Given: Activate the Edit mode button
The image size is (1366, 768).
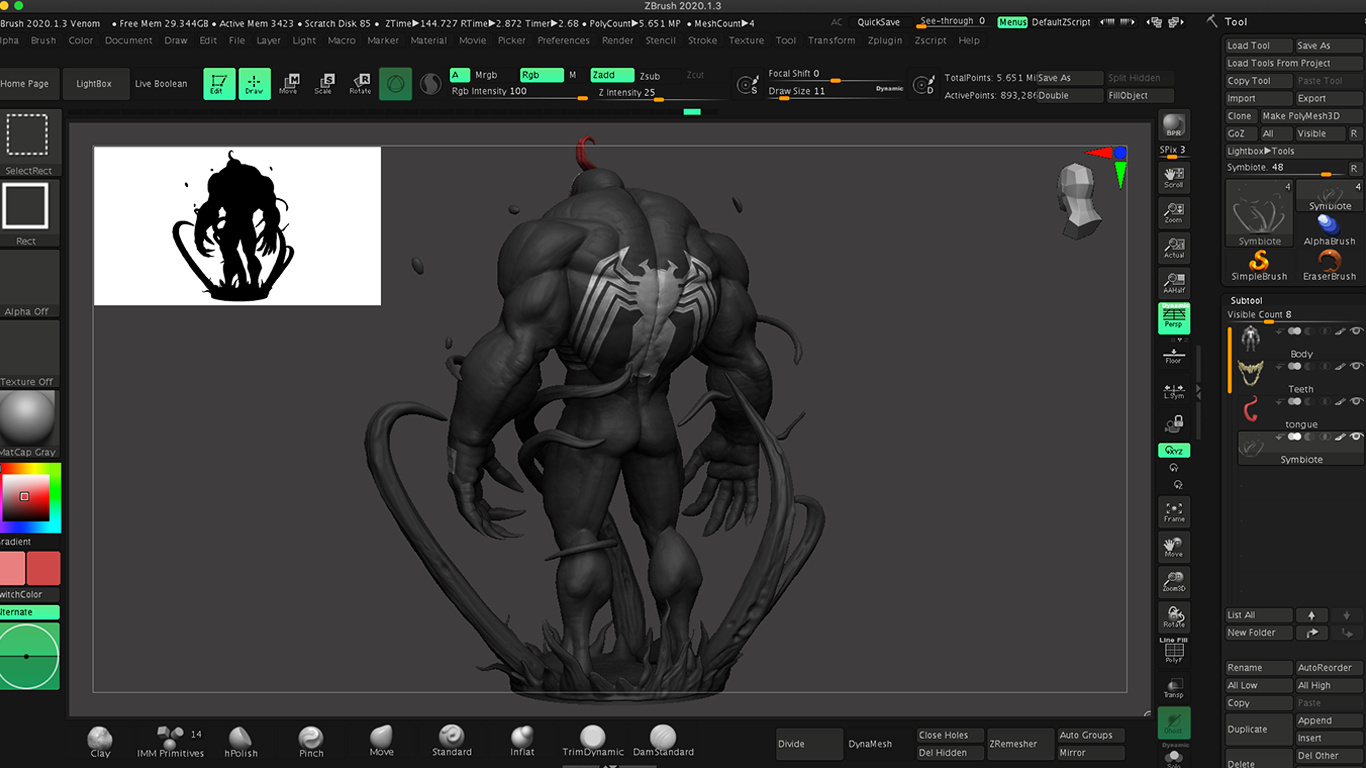Looking at the screenshot, I should 218,84.
